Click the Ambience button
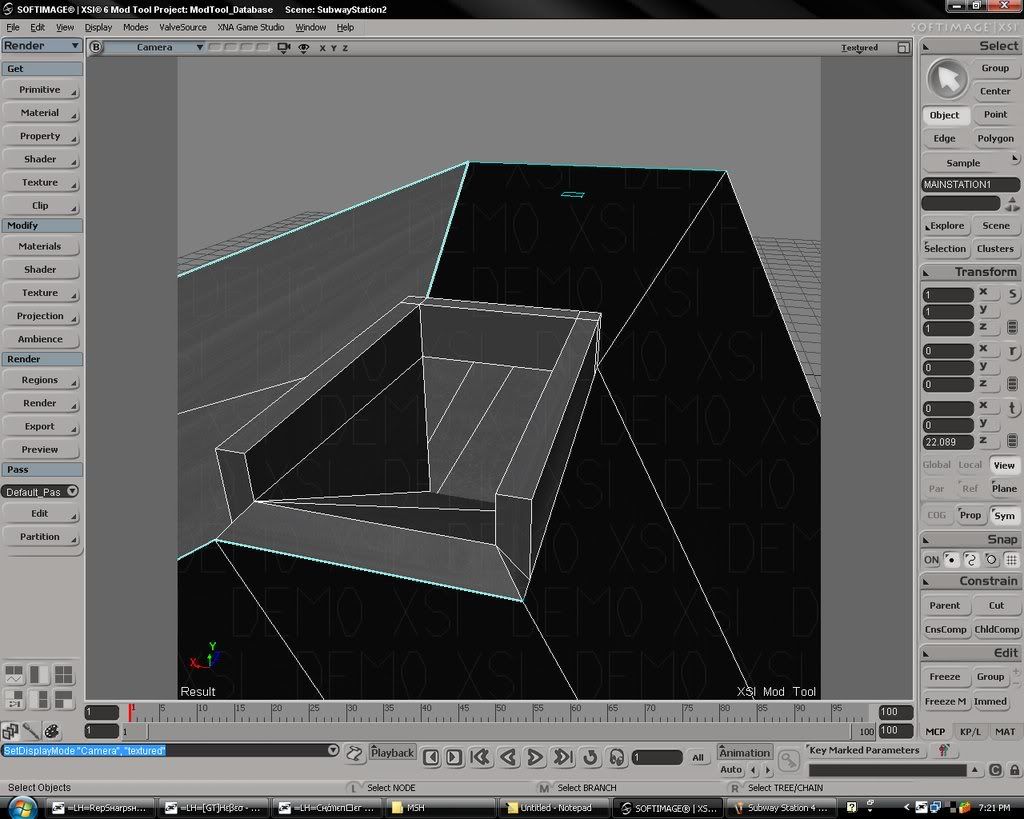 [x=40, y=339]
